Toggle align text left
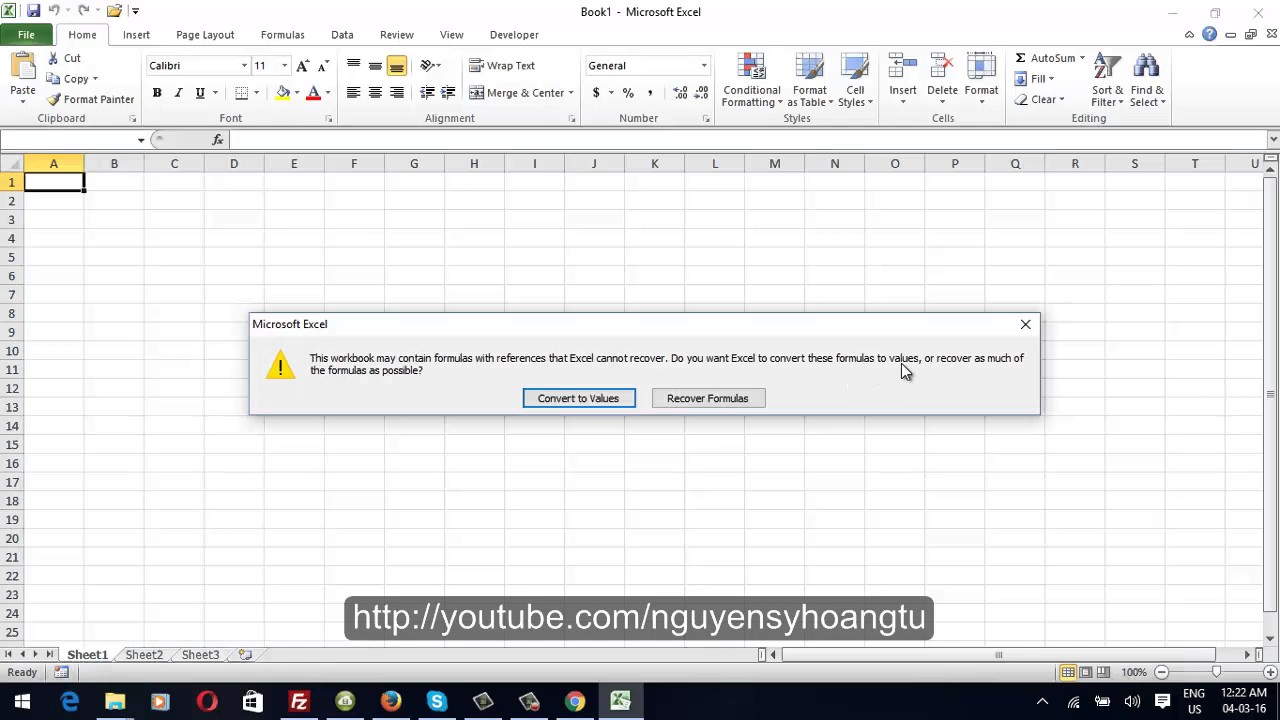The width and height of the screenshot is (1280, 720). click(353, 93)
